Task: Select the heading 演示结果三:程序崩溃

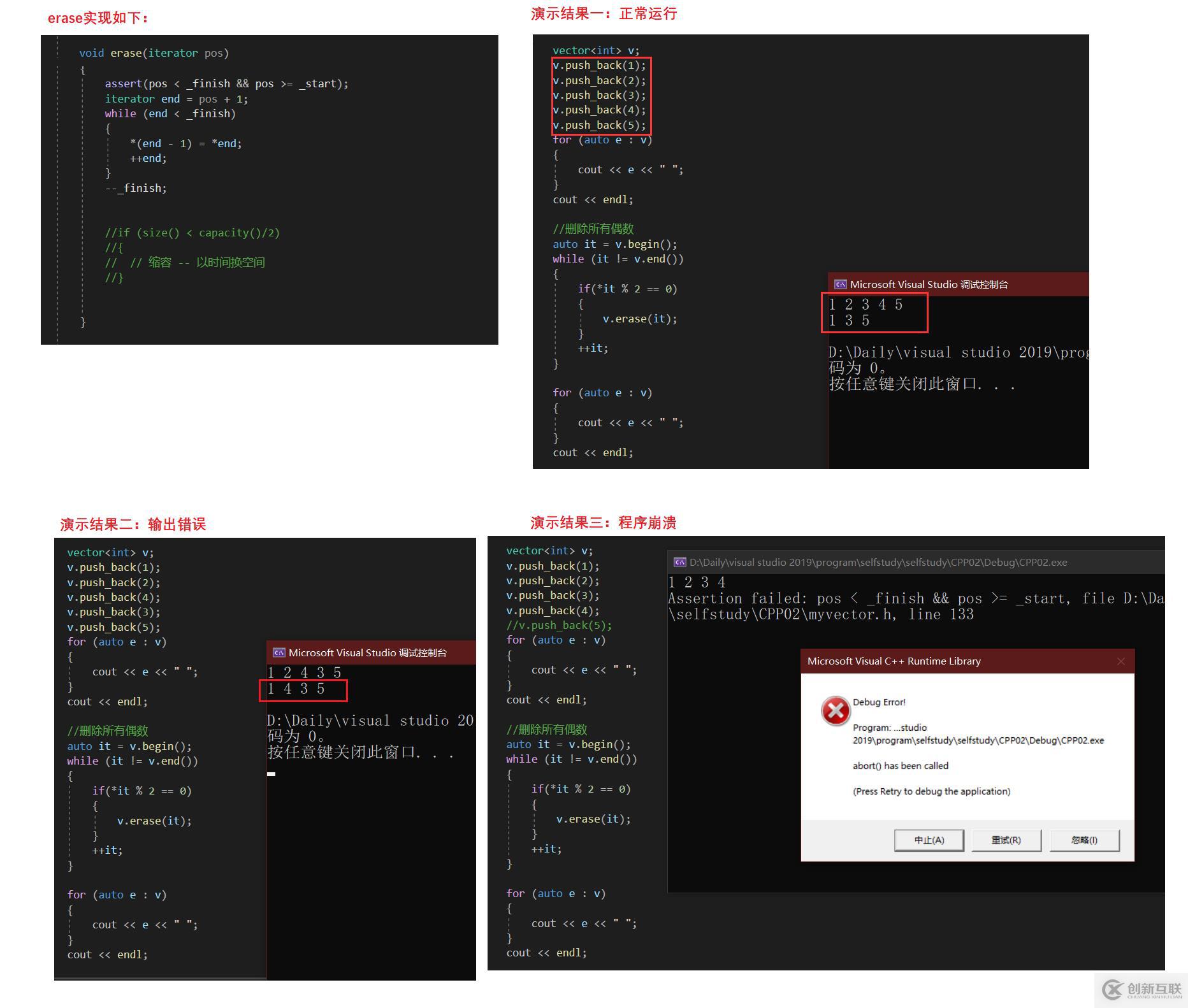Action: tap(603, 522)
